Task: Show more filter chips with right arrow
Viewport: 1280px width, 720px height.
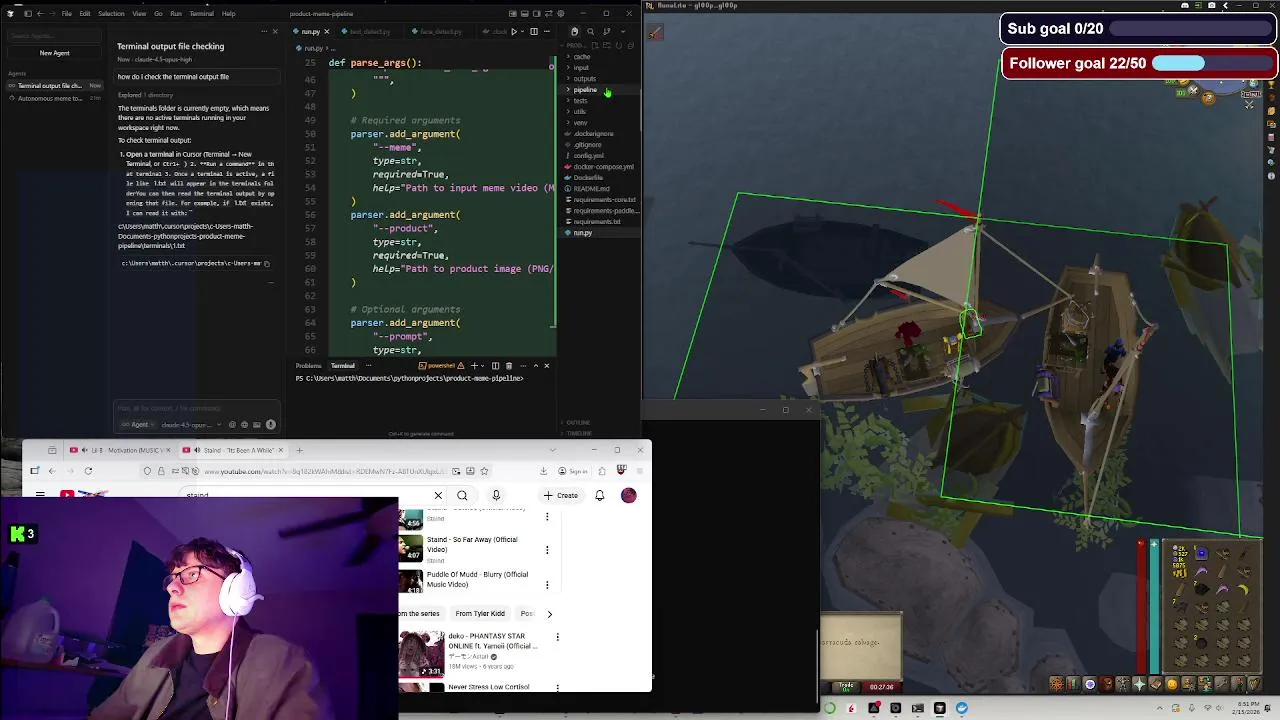Action: tap(549, 614)
